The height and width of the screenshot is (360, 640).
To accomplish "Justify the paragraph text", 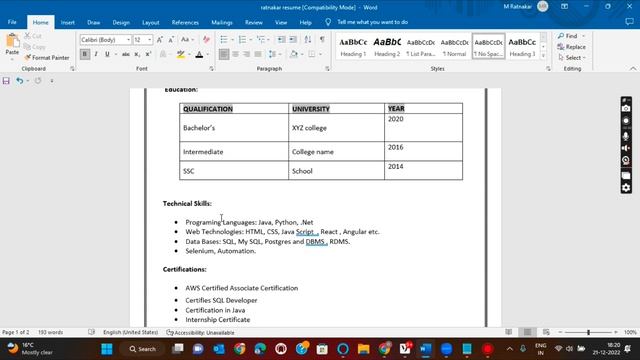I will coord(258,54).
